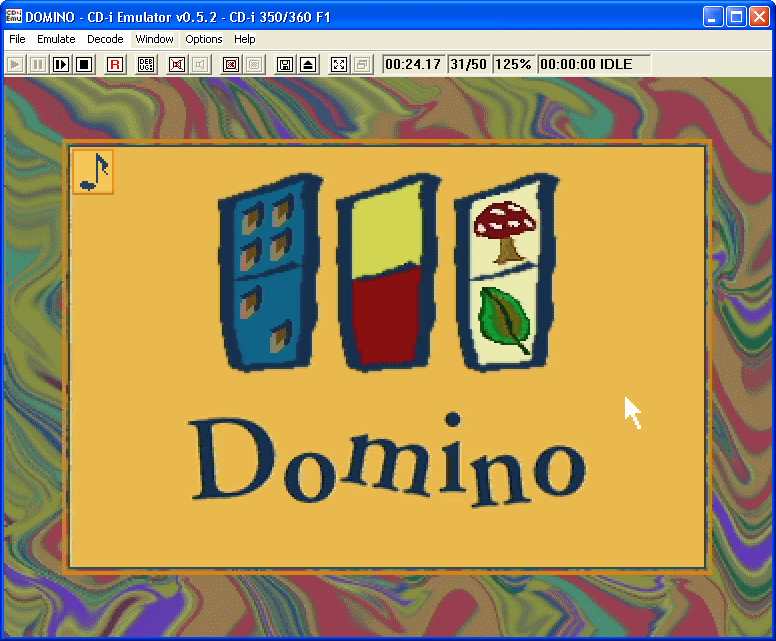Expand the Window menu

[x=154, y=39]
